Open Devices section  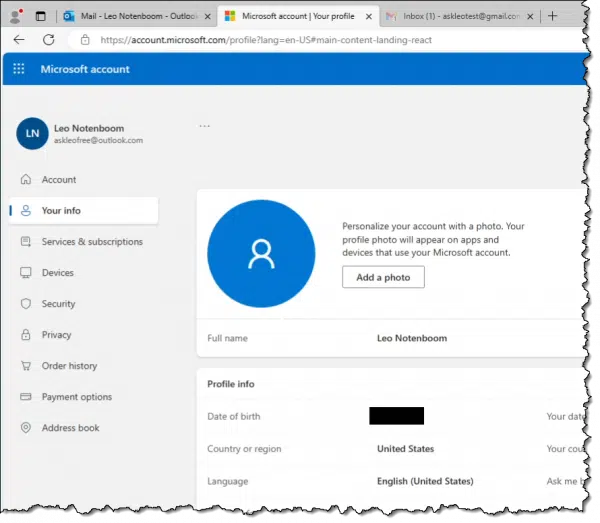click(x=58, y=273)
